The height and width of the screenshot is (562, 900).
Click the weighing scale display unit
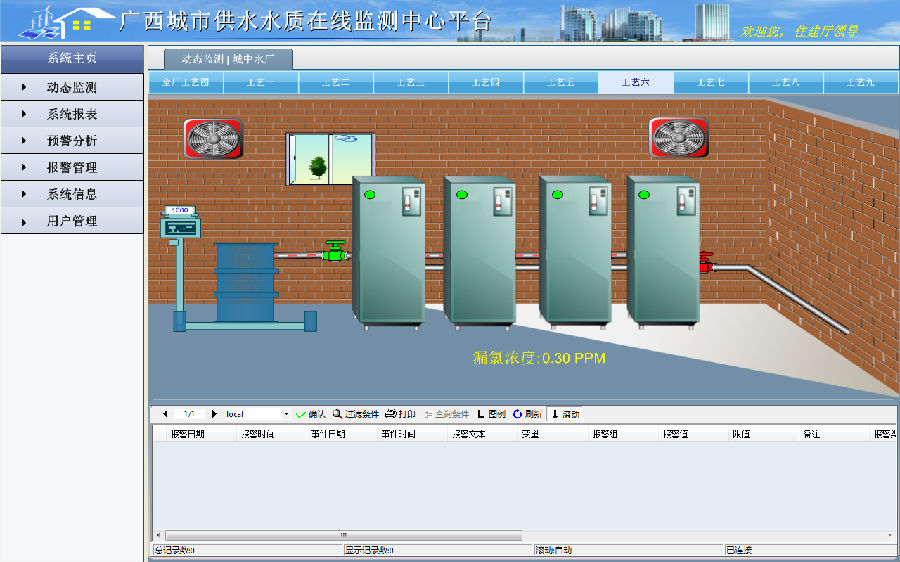click(182, 223)
